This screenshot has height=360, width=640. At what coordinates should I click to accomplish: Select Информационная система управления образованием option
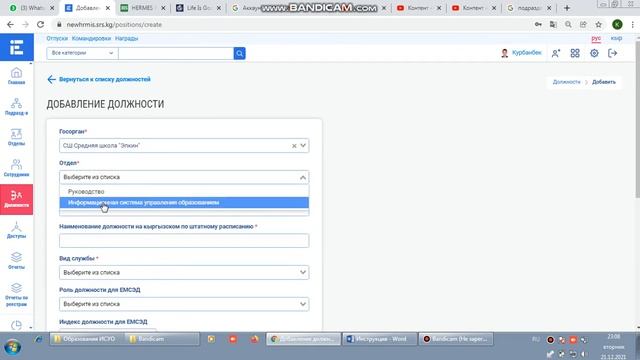[184, 202]
